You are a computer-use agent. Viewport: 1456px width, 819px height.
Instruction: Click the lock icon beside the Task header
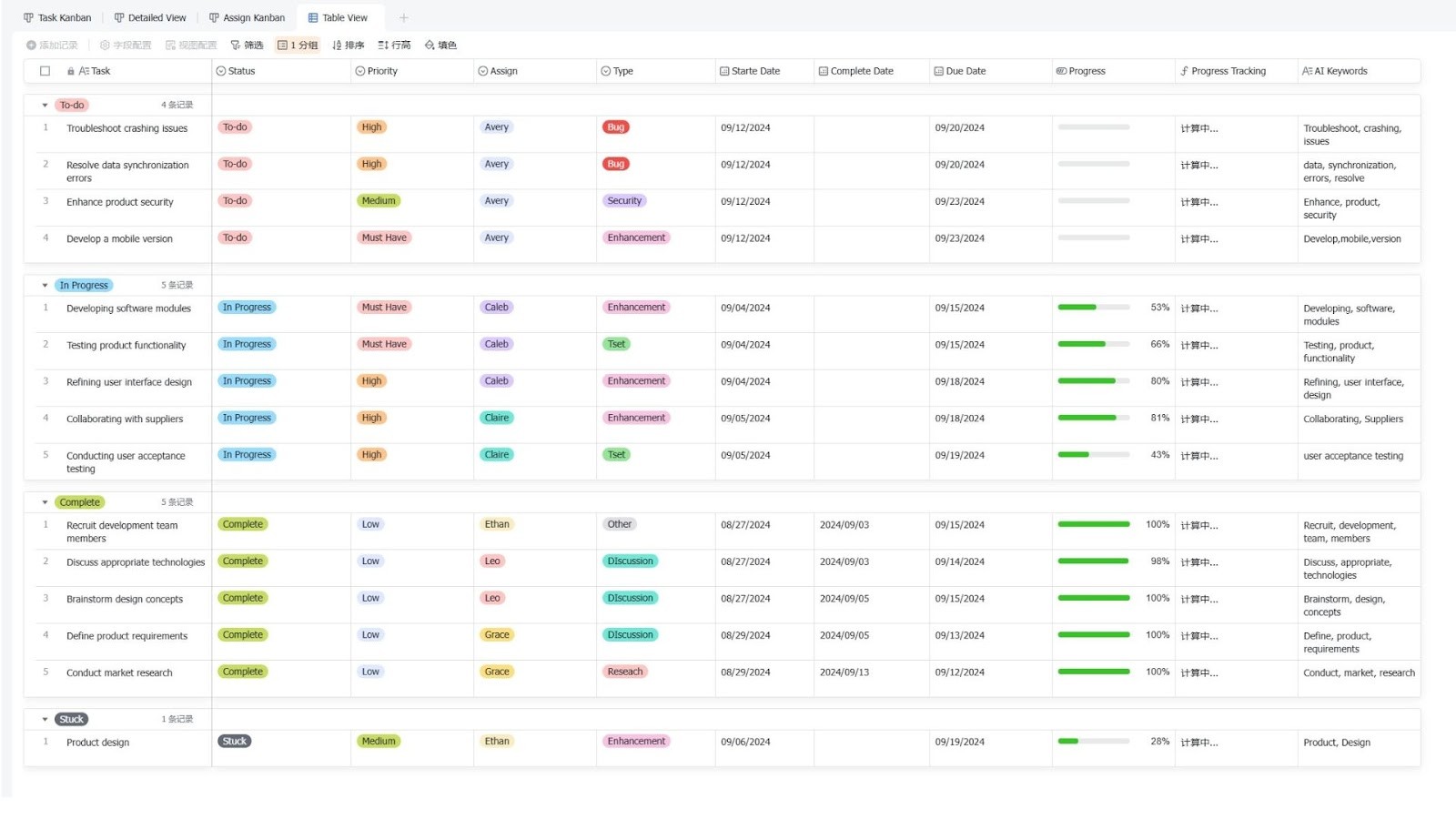click(70, 70)
